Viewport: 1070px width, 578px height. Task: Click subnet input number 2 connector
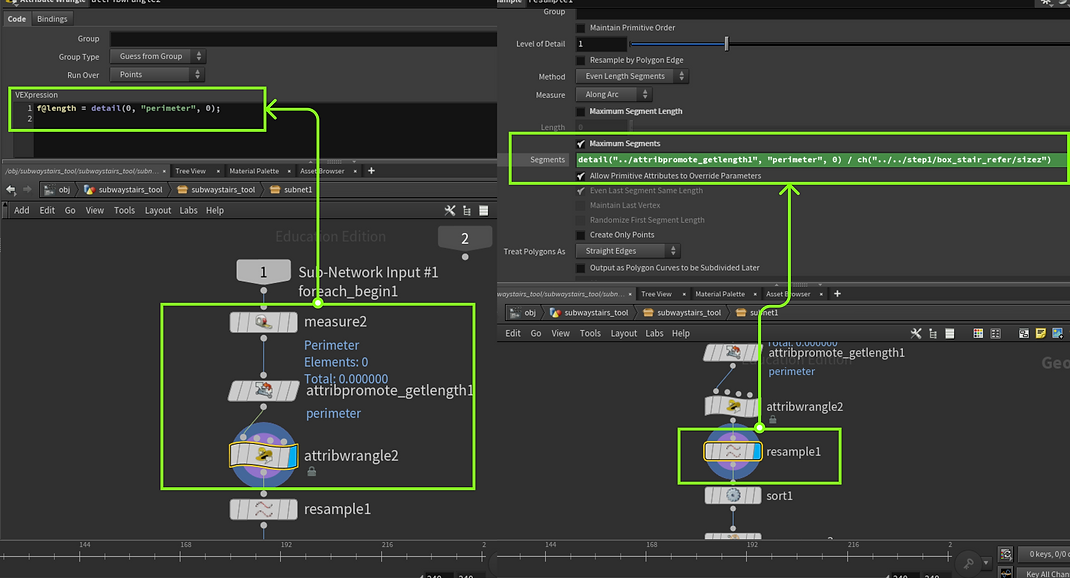[x=465, y=257]
